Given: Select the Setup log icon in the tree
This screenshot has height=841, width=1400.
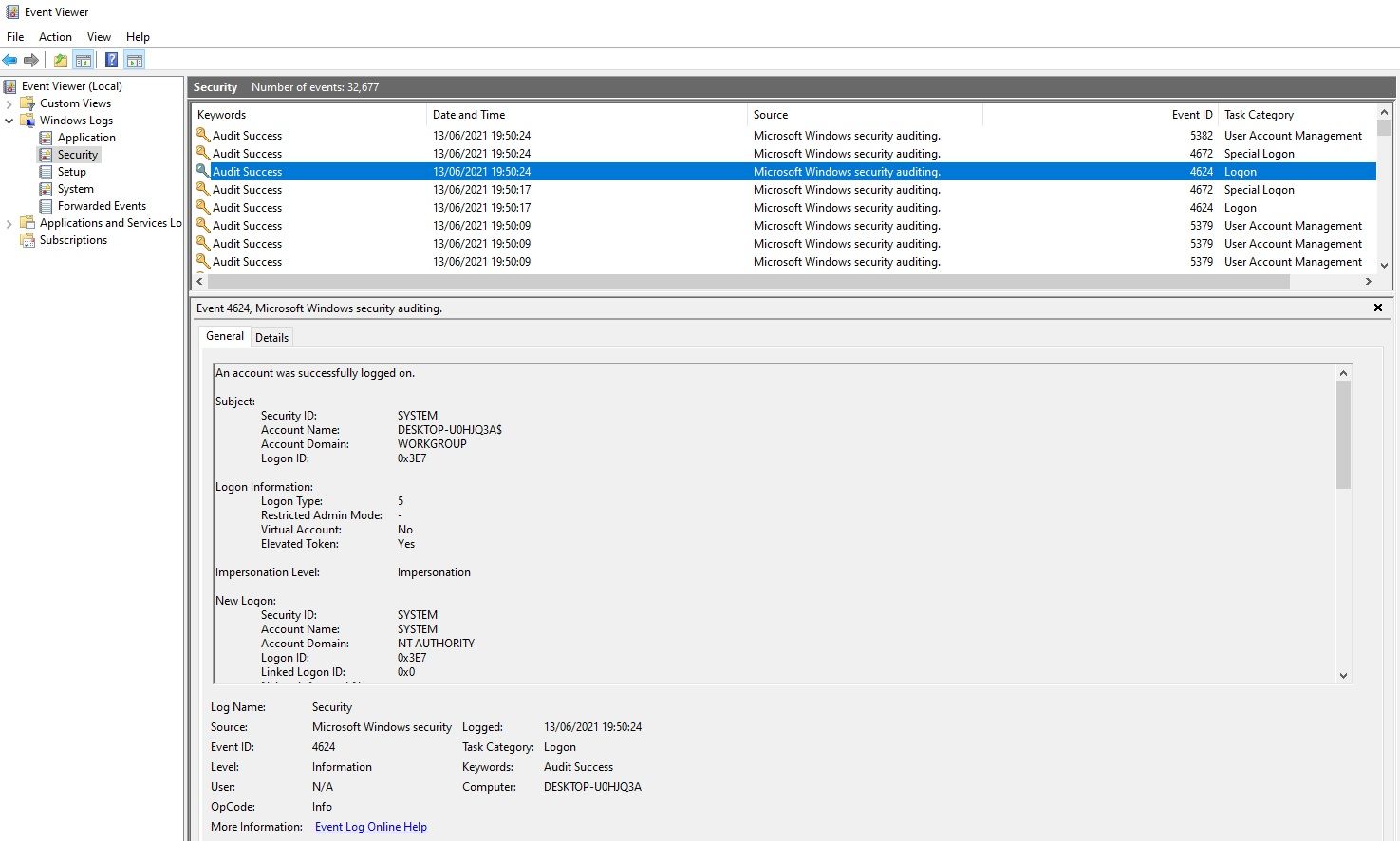Looking at the screenshot, I should click(46, 172).
